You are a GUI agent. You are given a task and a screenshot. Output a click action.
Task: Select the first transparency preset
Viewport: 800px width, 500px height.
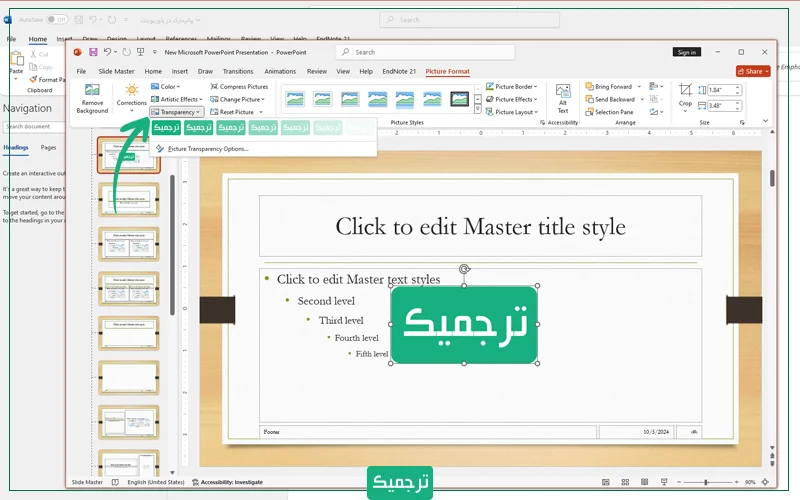click(166, 128)
